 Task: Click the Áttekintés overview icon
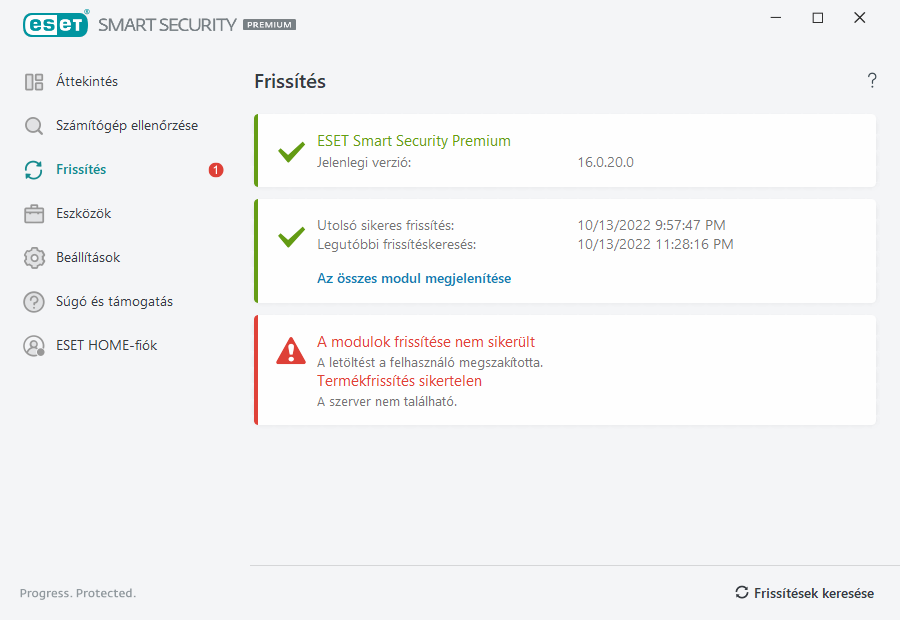(x=34, y=82)
